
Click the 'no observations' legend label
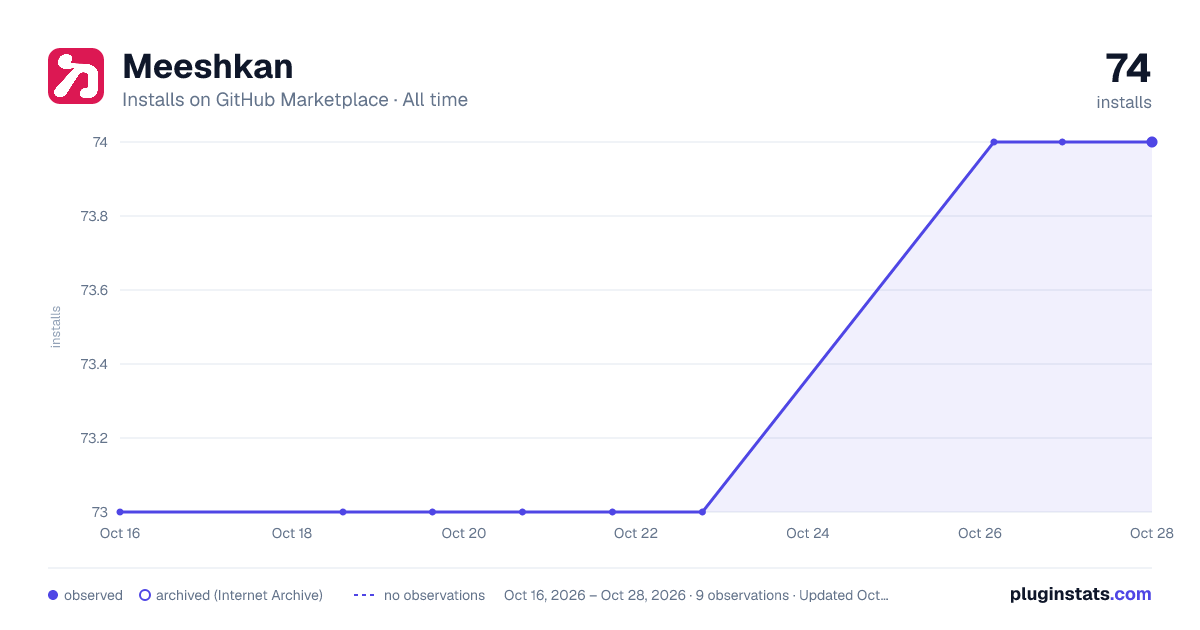(x=434, y=595)
